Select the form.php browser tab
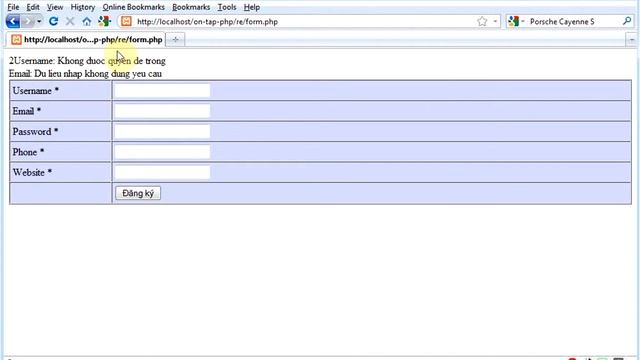 click(87, 40)
